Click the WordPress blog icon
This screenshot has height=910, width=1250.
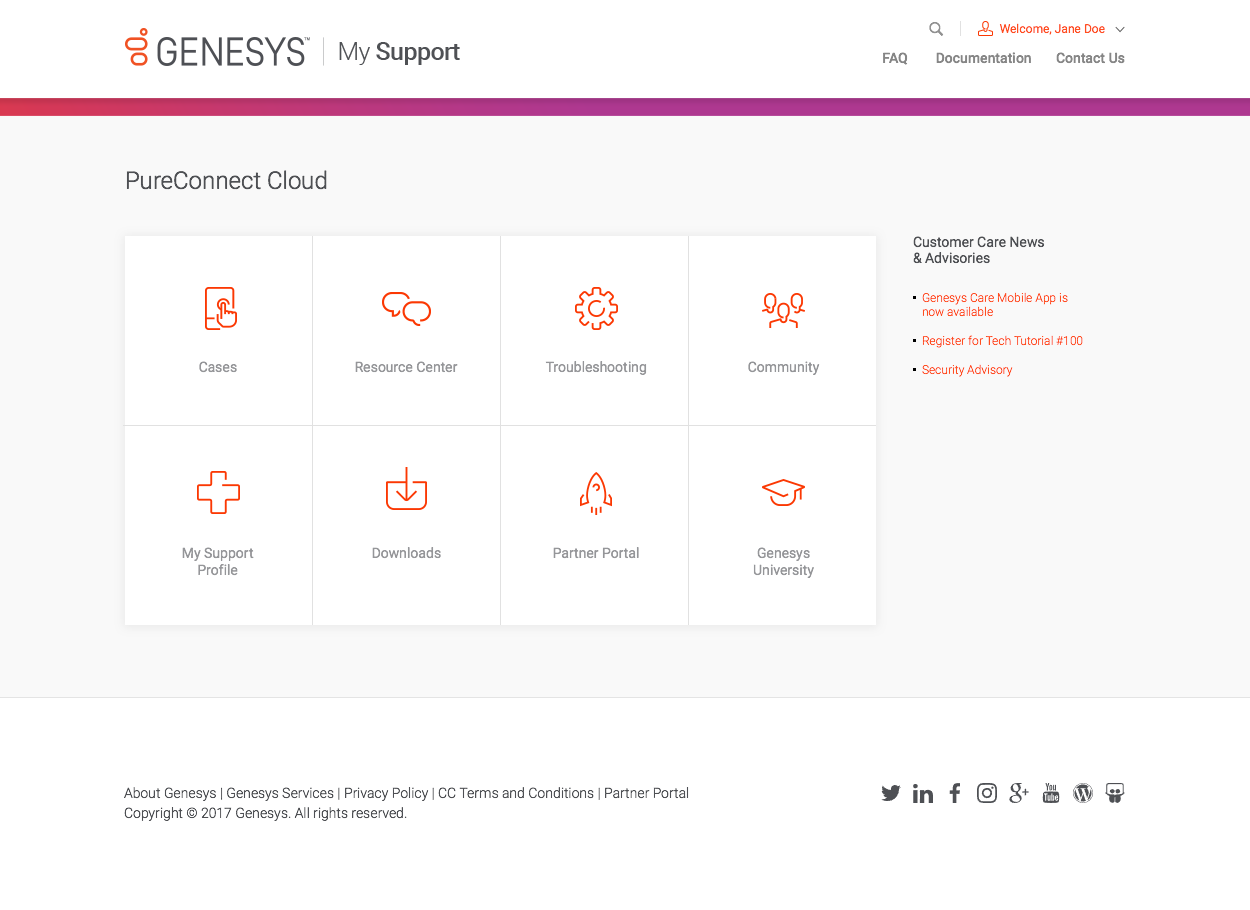click(x=1083, y=793)
